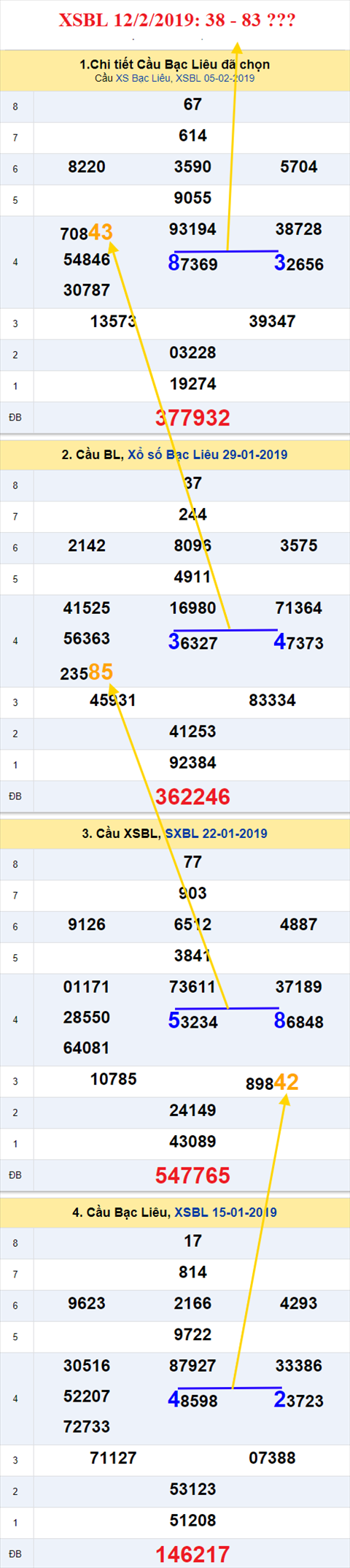Screen dimensions: 350x1568
Task: Click number 23723 with blue 2
Action: pos(299,1400)
